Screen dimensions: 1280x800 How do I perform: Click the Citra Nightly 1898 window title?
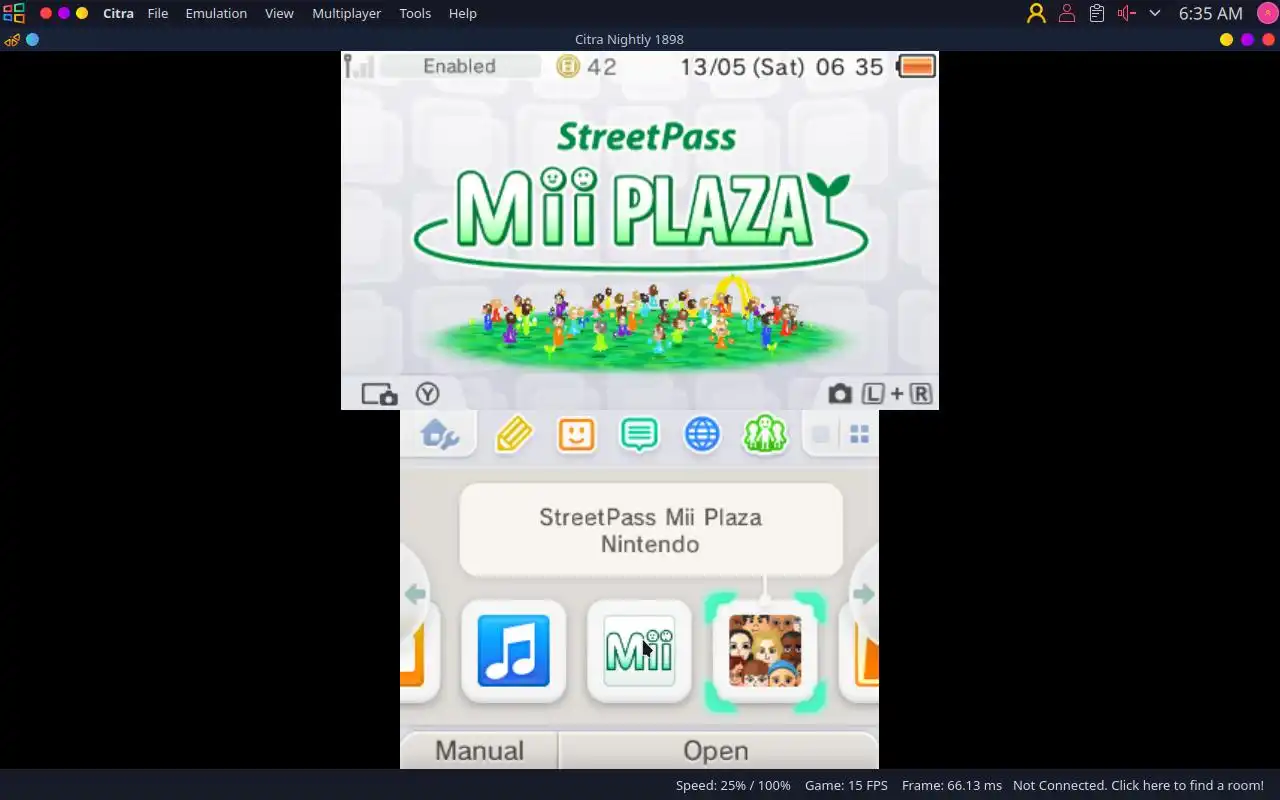(x=629, y=39)
